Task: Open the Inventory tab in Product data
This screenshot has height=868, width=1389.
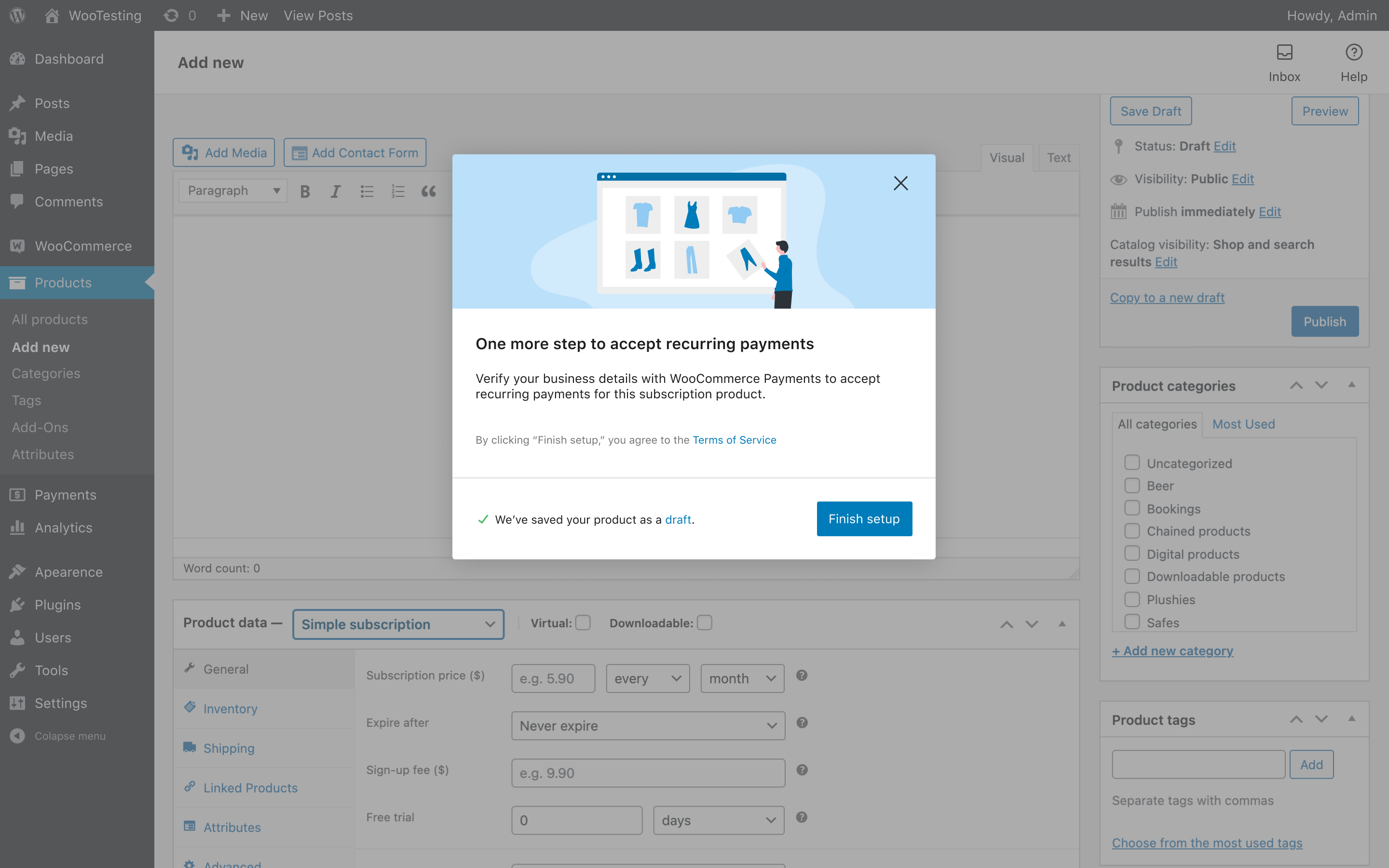Action: pos(230,708)
